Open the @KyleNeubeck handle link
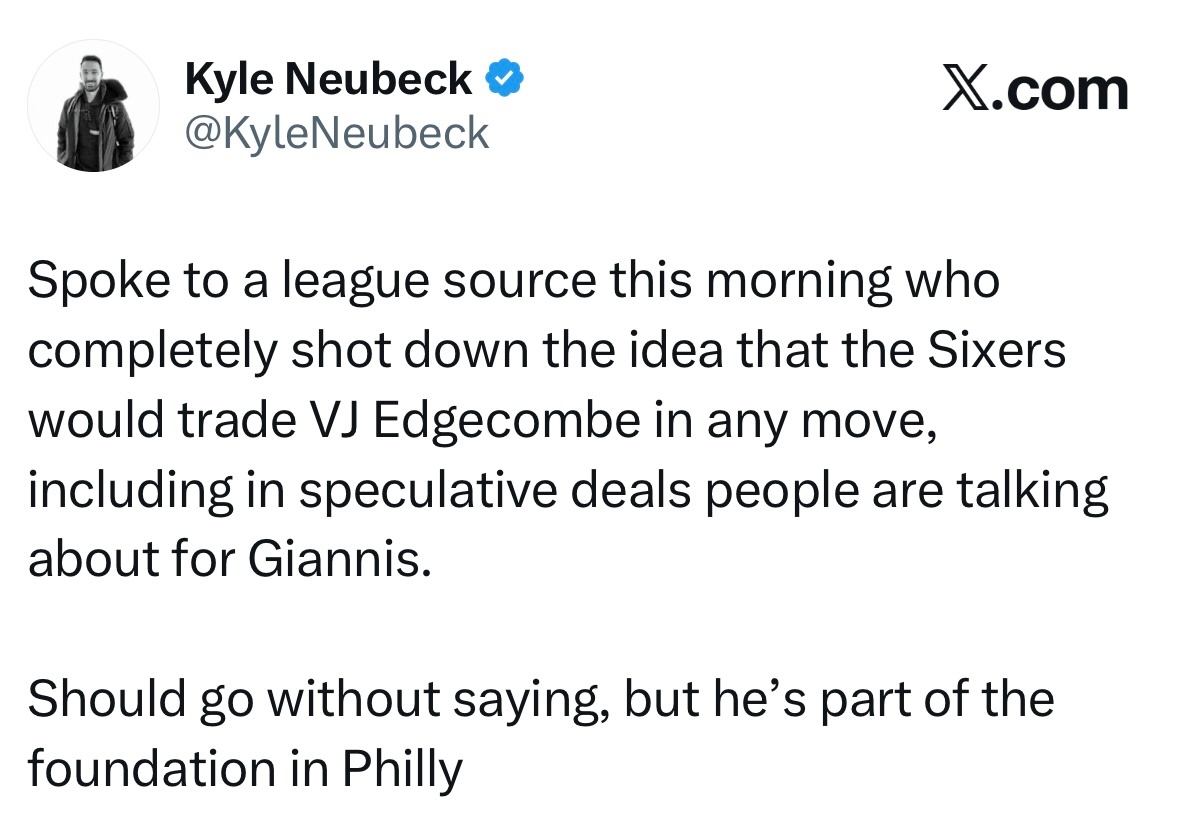Screen dimensions: 1179x828 337,133
